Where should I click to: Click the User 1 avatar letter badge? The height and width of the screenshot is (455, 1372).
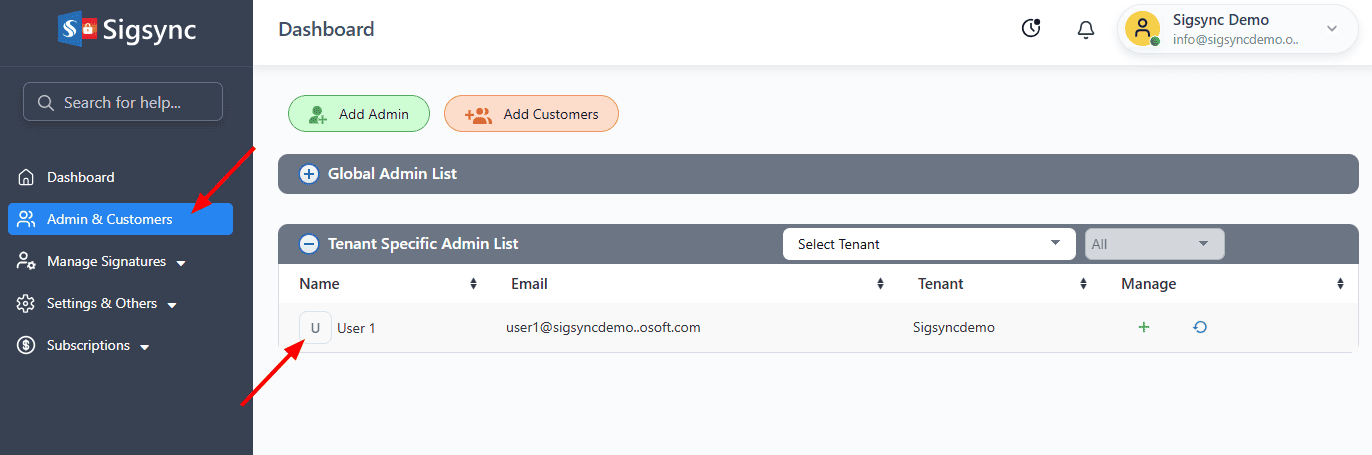click(315, 328)
